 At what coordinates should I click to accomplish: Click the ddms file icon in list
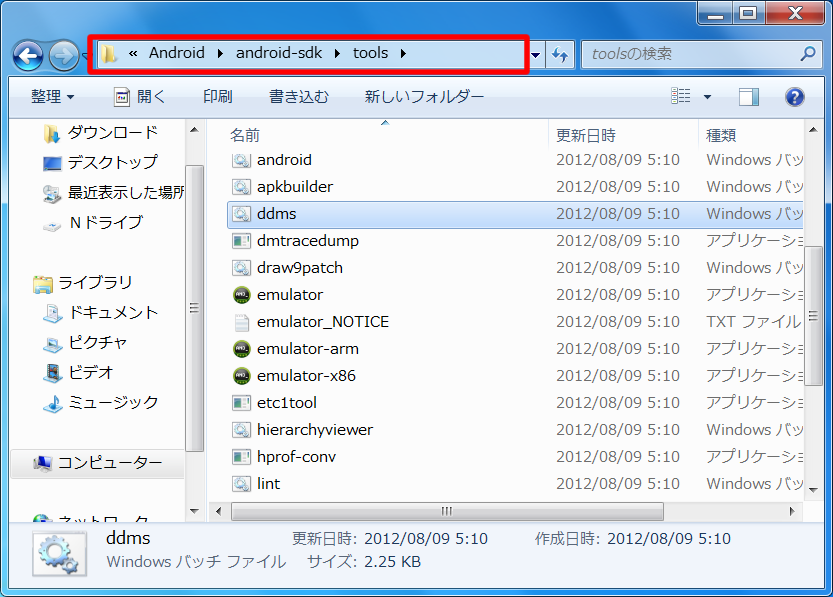[x=241, y=214]
